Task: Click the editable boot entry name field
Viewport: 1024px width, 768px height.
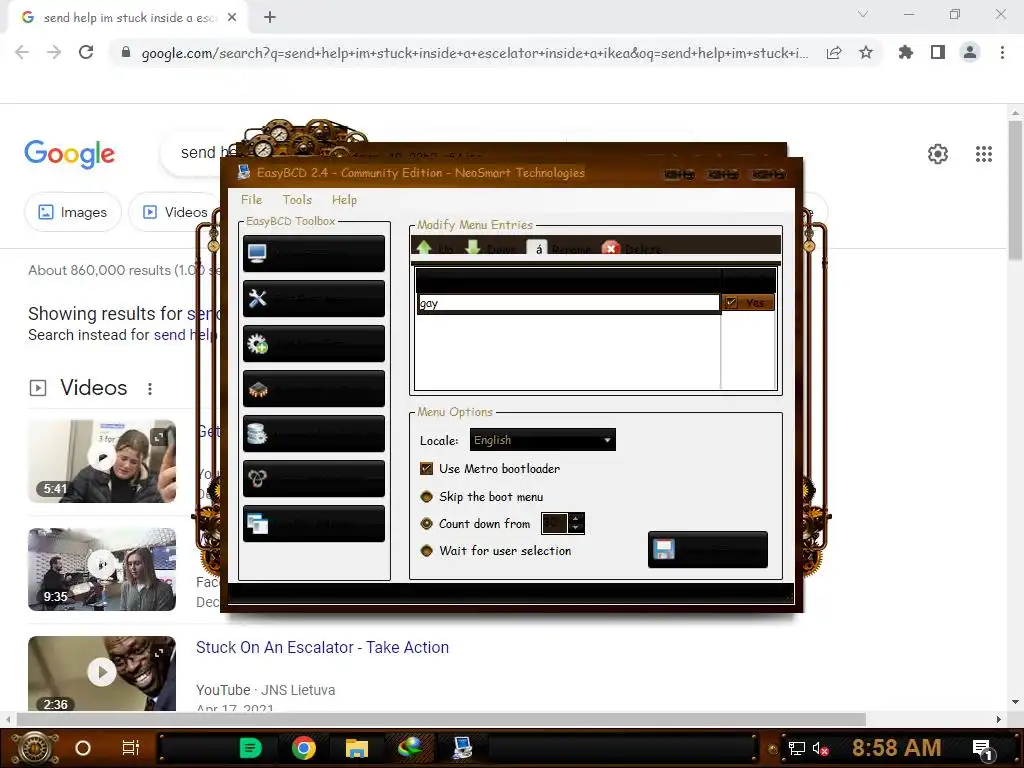Action: pyautogui.click(x=568, y=303)
